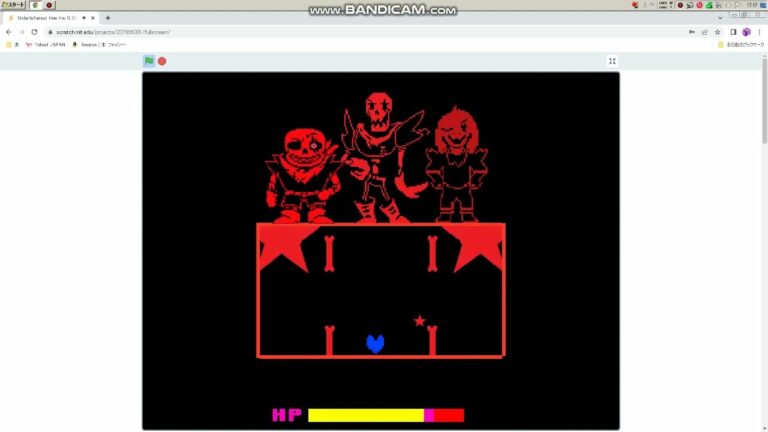Click the blue heart soul in the battle box
This screenshot has width=768, height=432.
click(x=375, y=344)
